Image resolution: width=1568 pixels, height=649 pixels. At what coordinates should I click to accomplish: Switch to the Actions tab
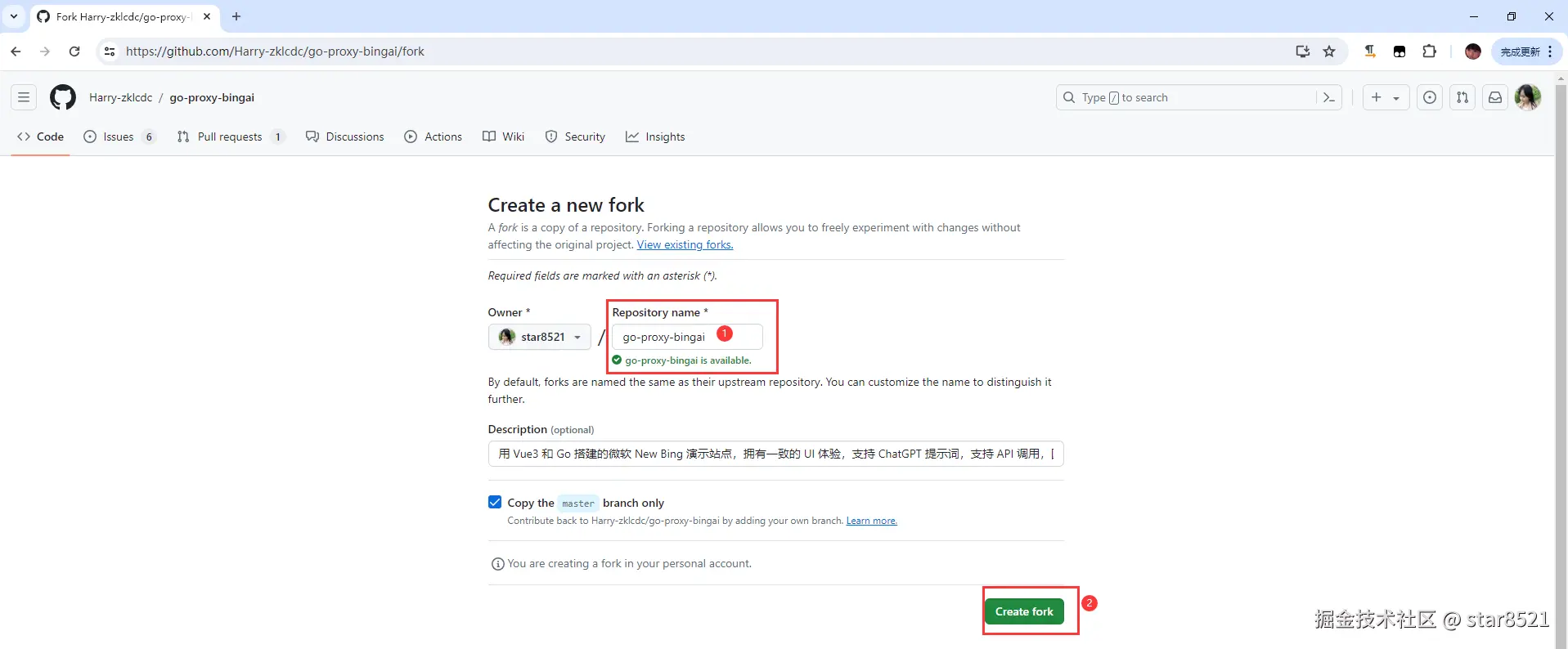434,137
